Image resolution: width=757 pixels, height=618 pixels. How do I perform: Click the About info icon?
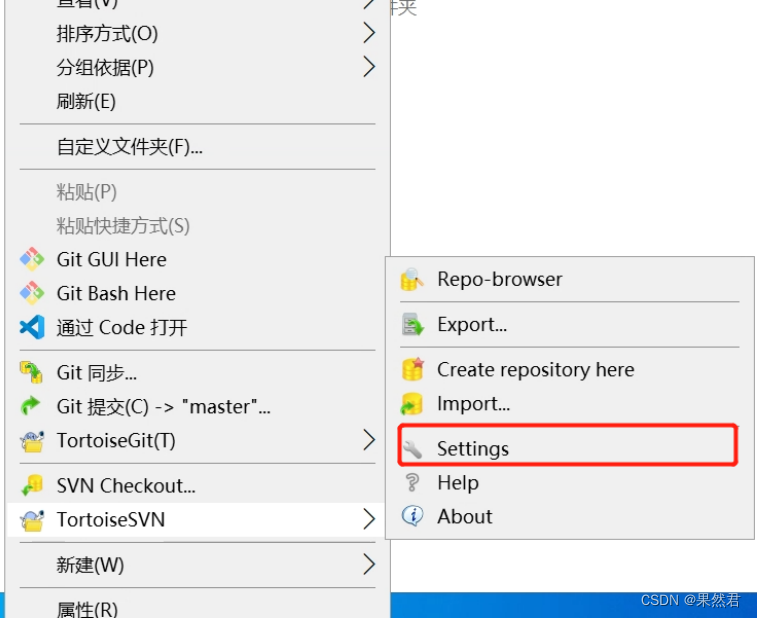click(412, 516)
